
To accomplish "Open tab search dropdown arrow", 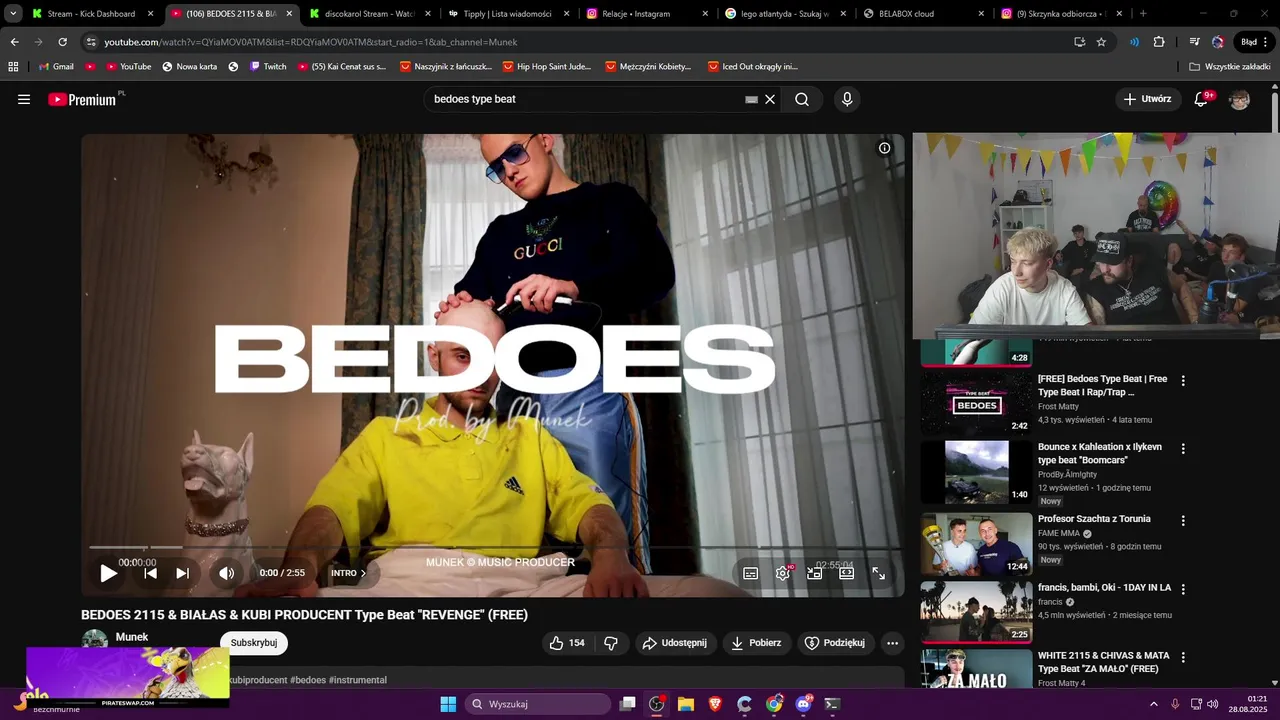I will 13,14.
